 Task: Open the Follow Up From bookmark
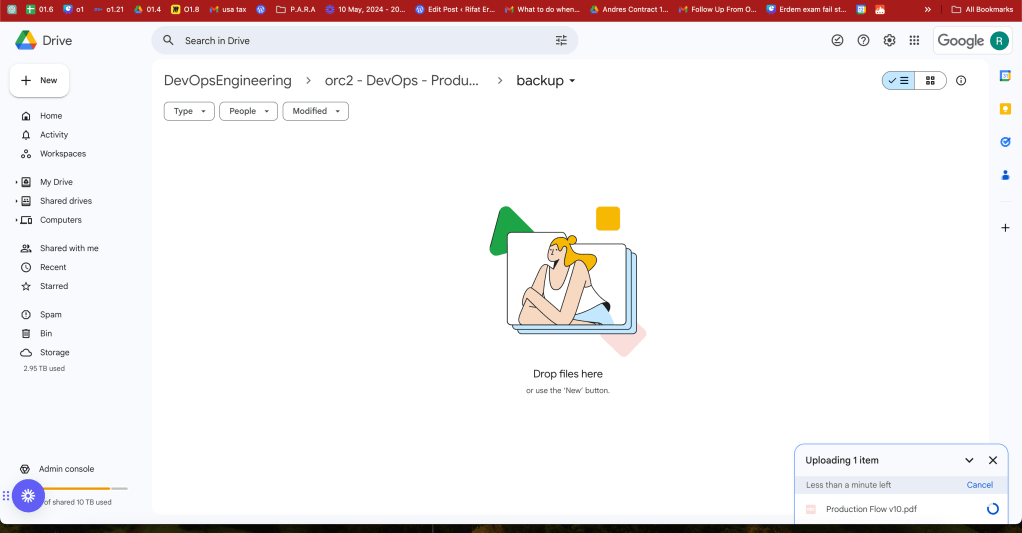718,10
